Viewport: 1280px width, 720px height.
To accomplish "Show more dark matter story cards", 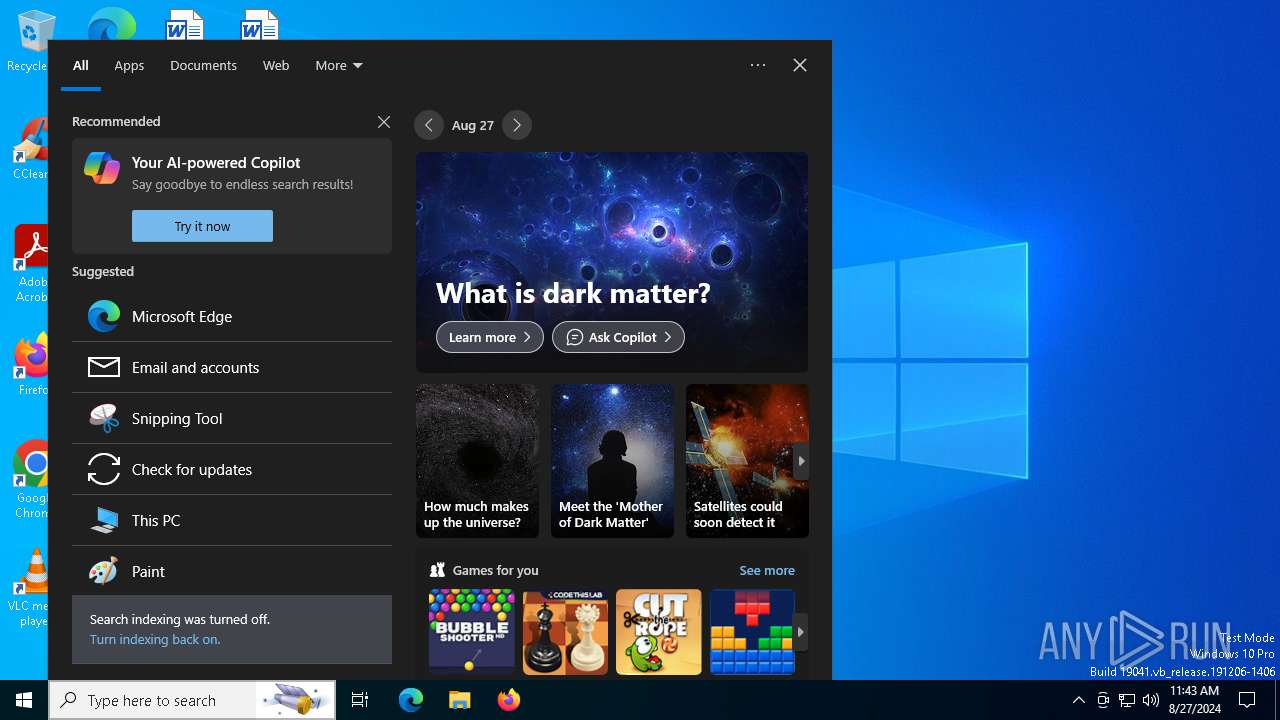I will 801,461.
